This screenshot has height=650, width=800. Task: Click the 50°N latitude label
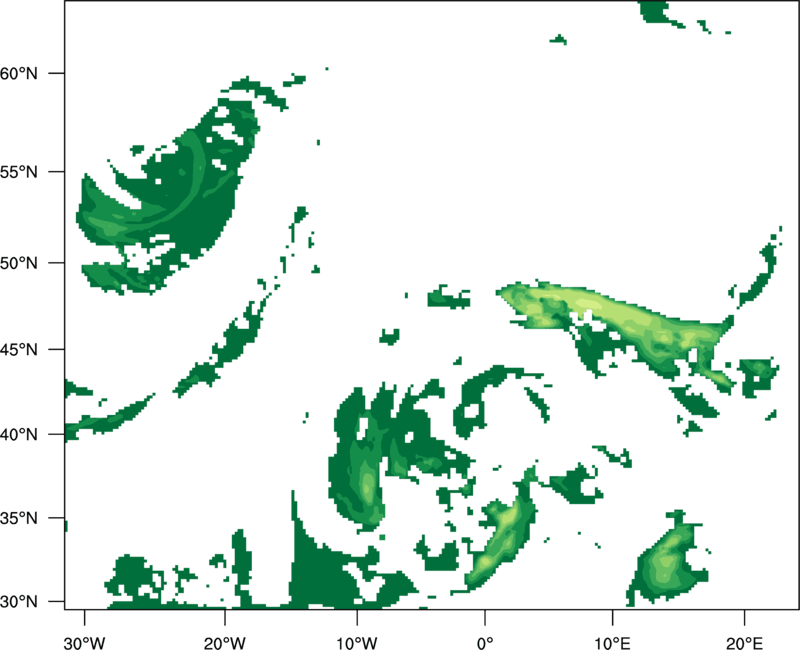pos(19,263)
